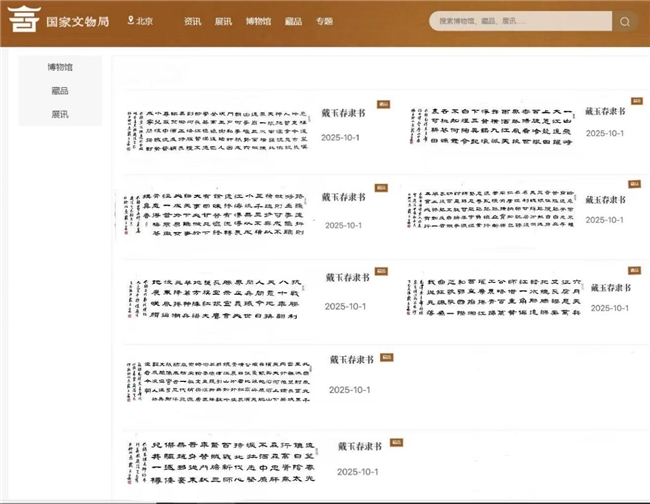Click the brown tag badge on the fourth-row item
650x504 pixels.
[x=386, y=357]
